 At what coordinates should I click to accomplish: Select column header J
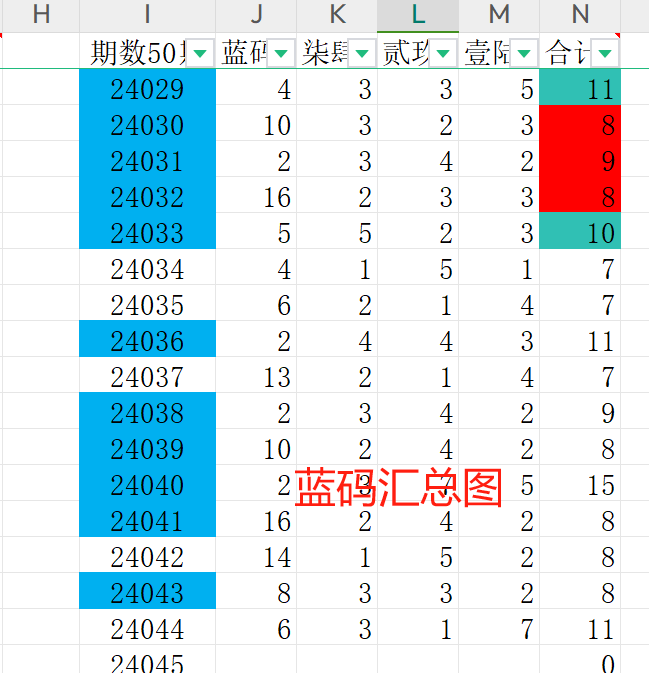point(256,15)
